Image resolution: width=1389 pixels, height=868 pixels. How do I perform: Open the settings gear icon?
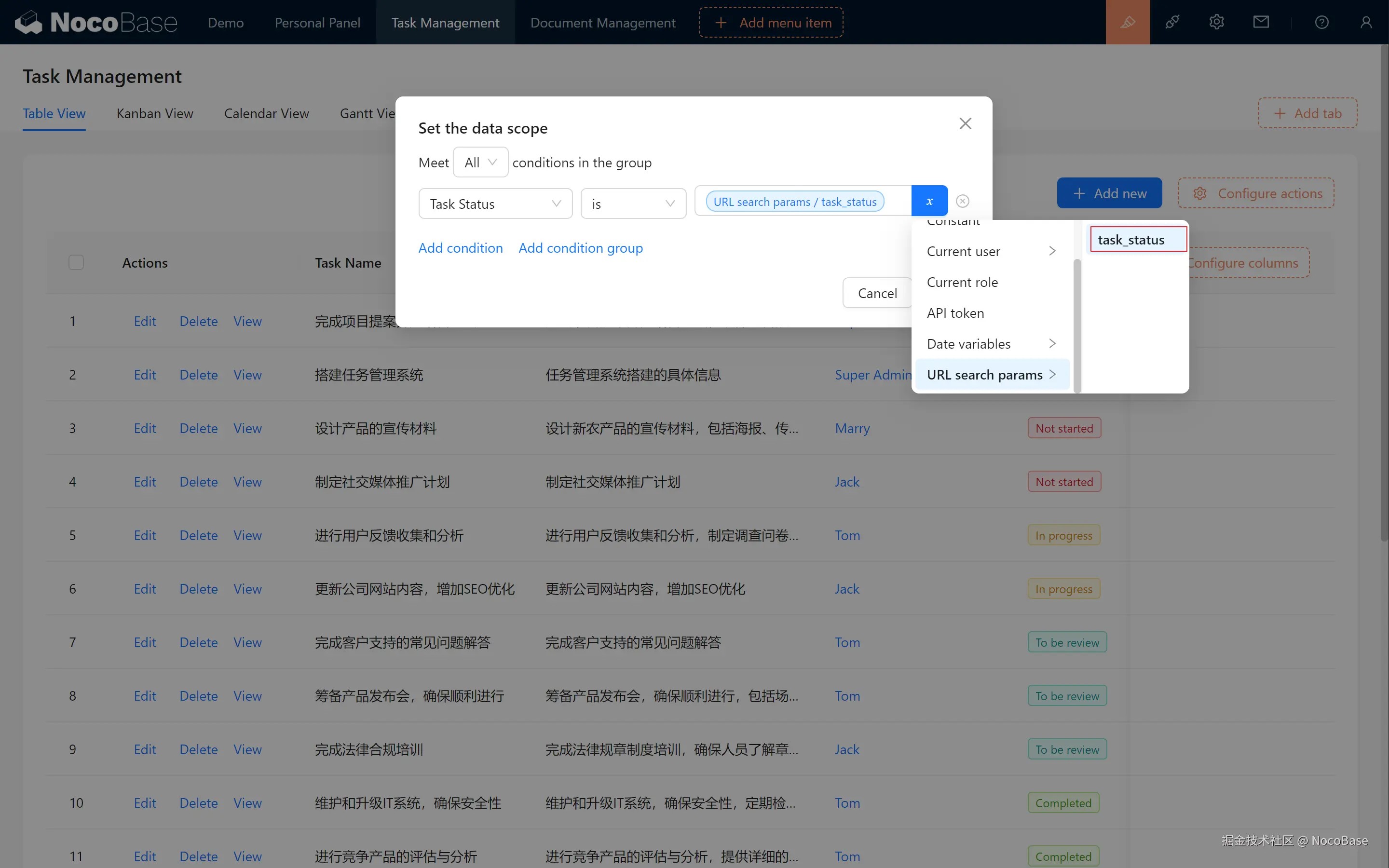click(1216, 22)
